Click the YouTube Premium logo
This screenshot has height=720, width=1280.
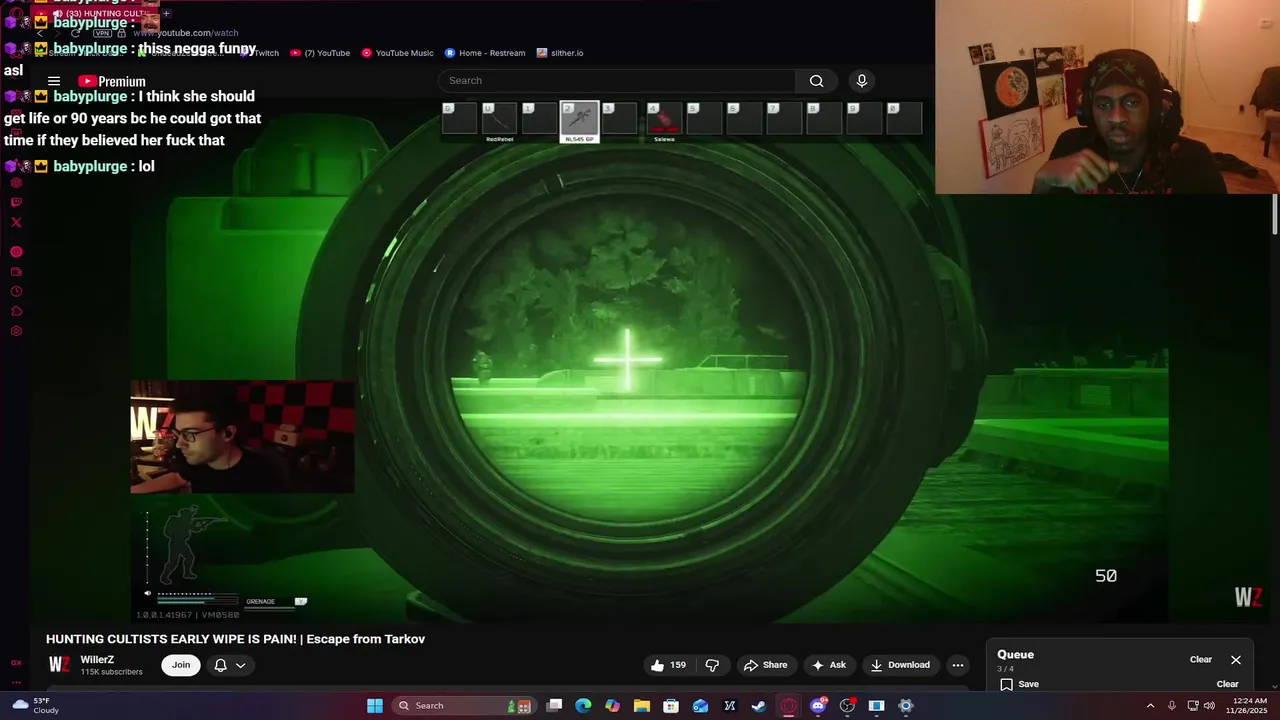coord(112,81)
